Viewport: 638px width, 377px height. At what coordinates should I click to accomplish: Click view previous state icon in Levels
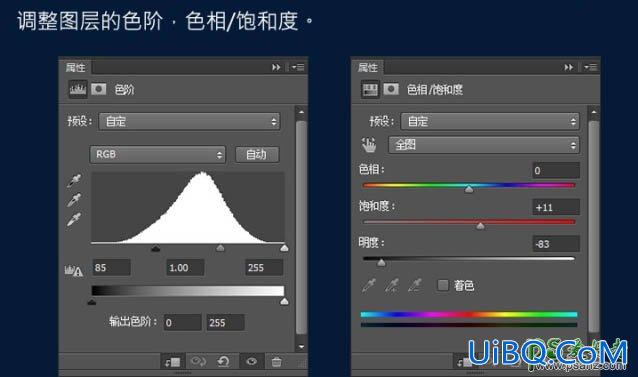[198, 361]
